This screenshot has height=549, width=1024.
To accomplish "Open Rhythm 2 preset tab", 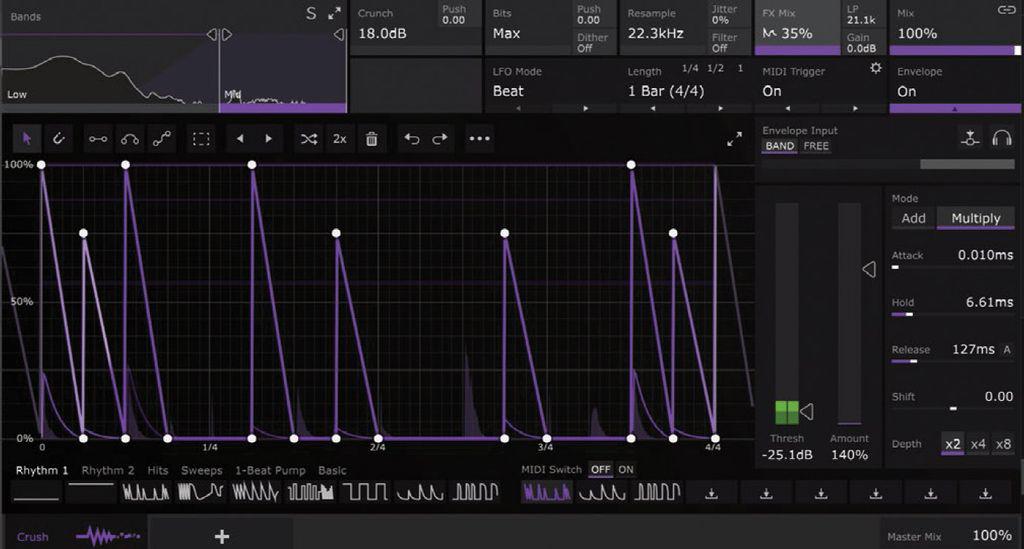I will click(108, 470).
